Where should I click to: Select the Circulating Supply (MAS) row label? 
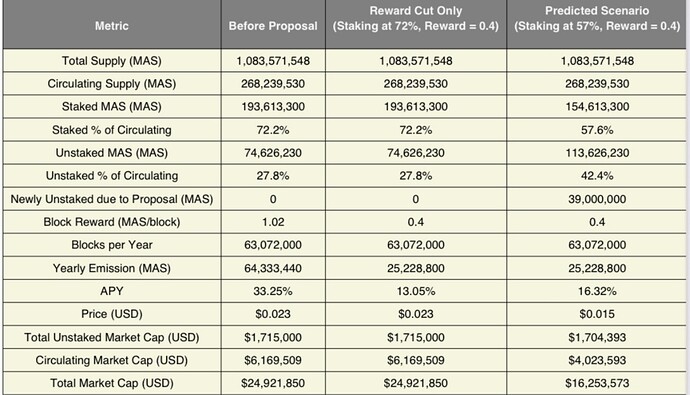click(112, 84)
